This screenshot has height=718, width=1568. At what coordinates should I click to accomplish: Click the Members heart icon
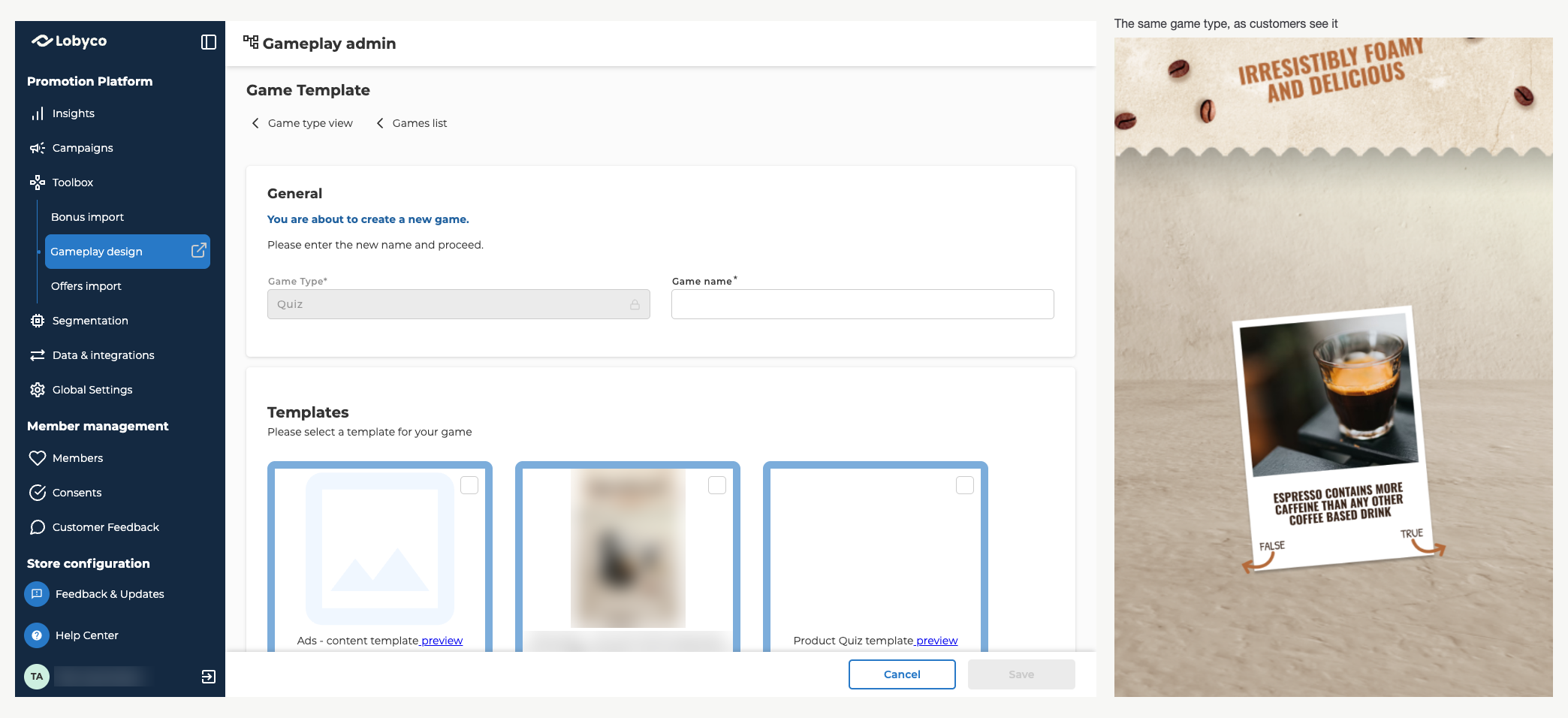pos(38,458)
